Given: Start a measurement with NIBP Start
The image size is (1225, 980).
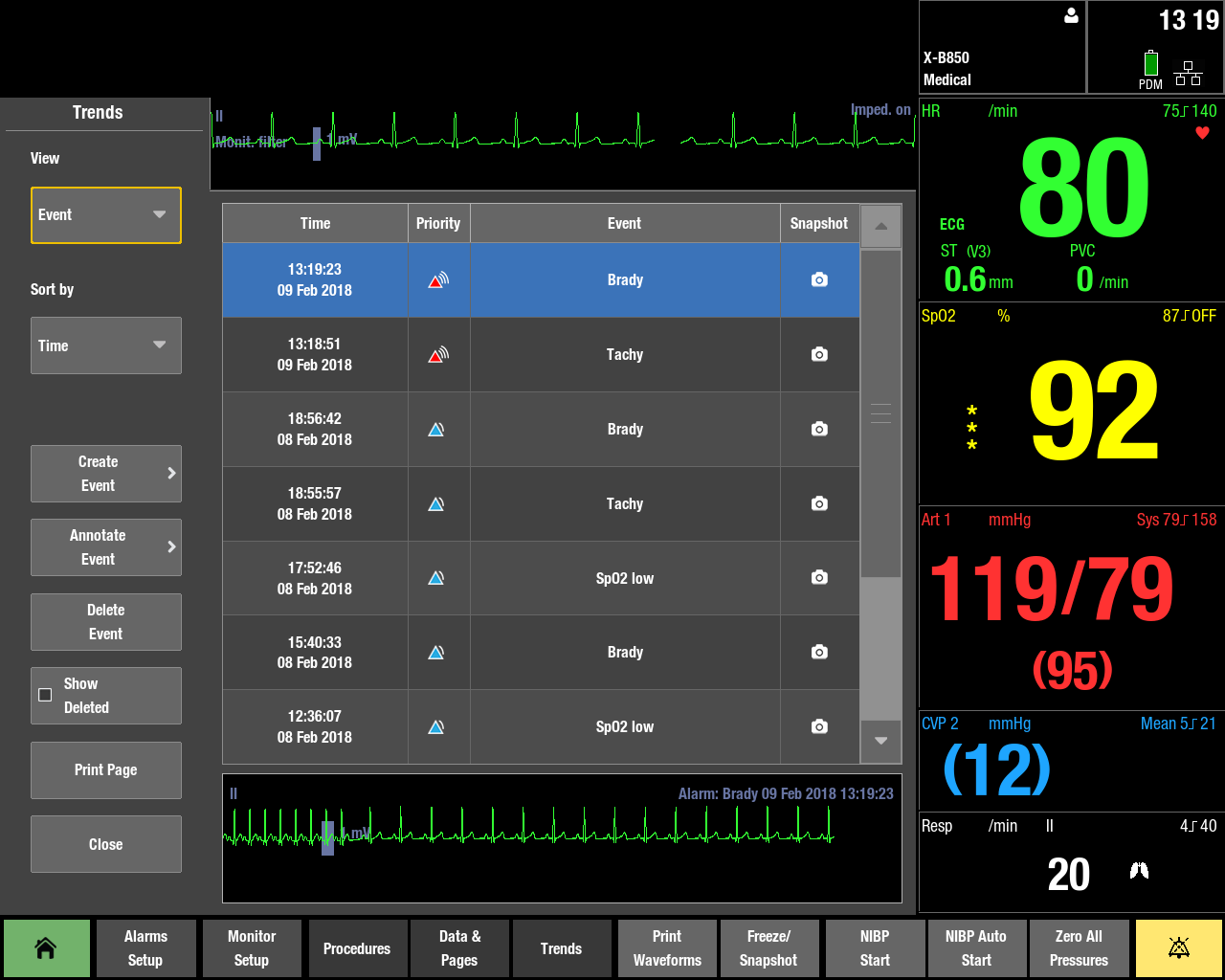Looking at the screenshot, I should pyautogui.click(x=875, y=947).
